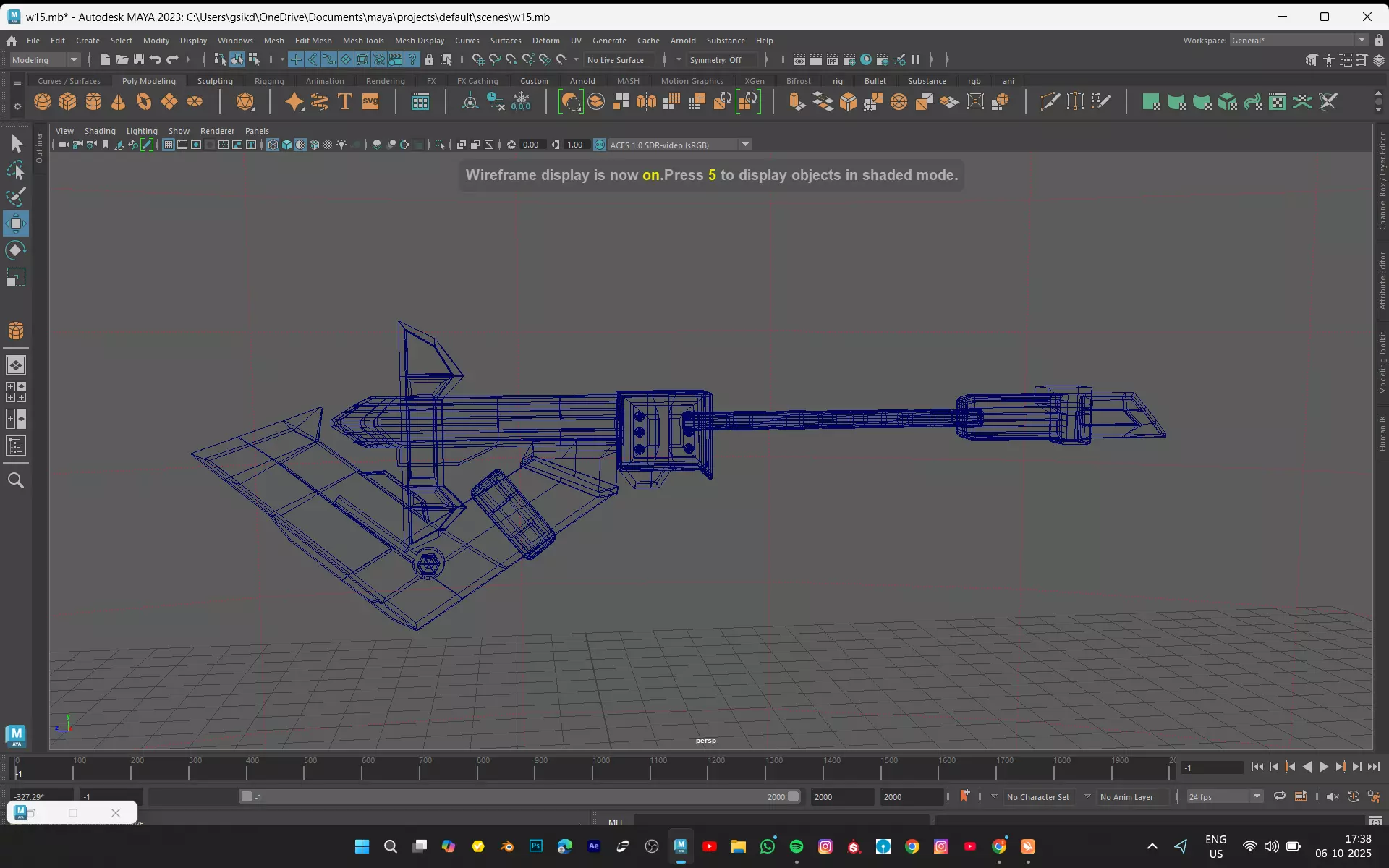This screenshot has height=868, width=1389.
Task: Toggle timeline audio mute icon
Action: (x=1333, y=796)
